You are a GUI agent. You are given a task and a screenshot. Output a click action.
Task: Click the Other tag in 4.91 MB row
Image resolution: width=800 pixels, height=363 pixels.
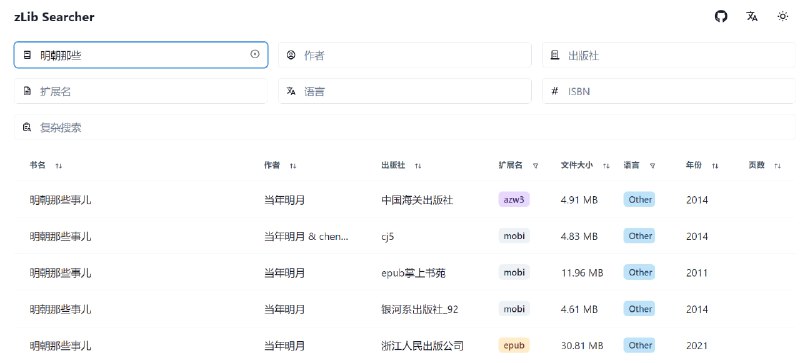click(639, 200)
